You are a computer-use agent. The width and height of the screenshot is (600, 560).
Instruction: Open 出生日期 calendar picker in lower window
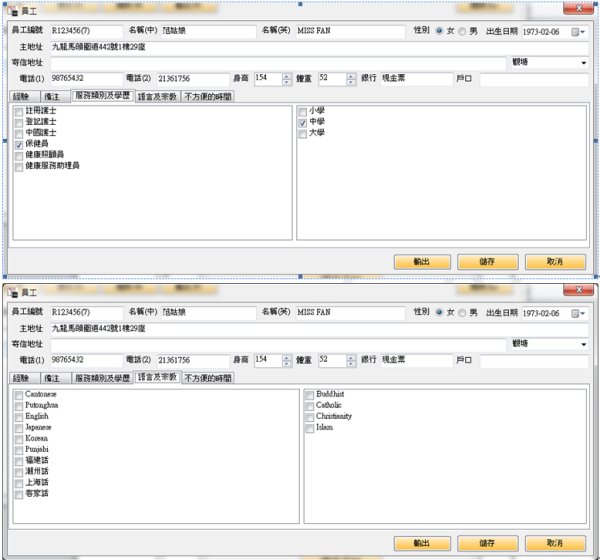(578, 313)
